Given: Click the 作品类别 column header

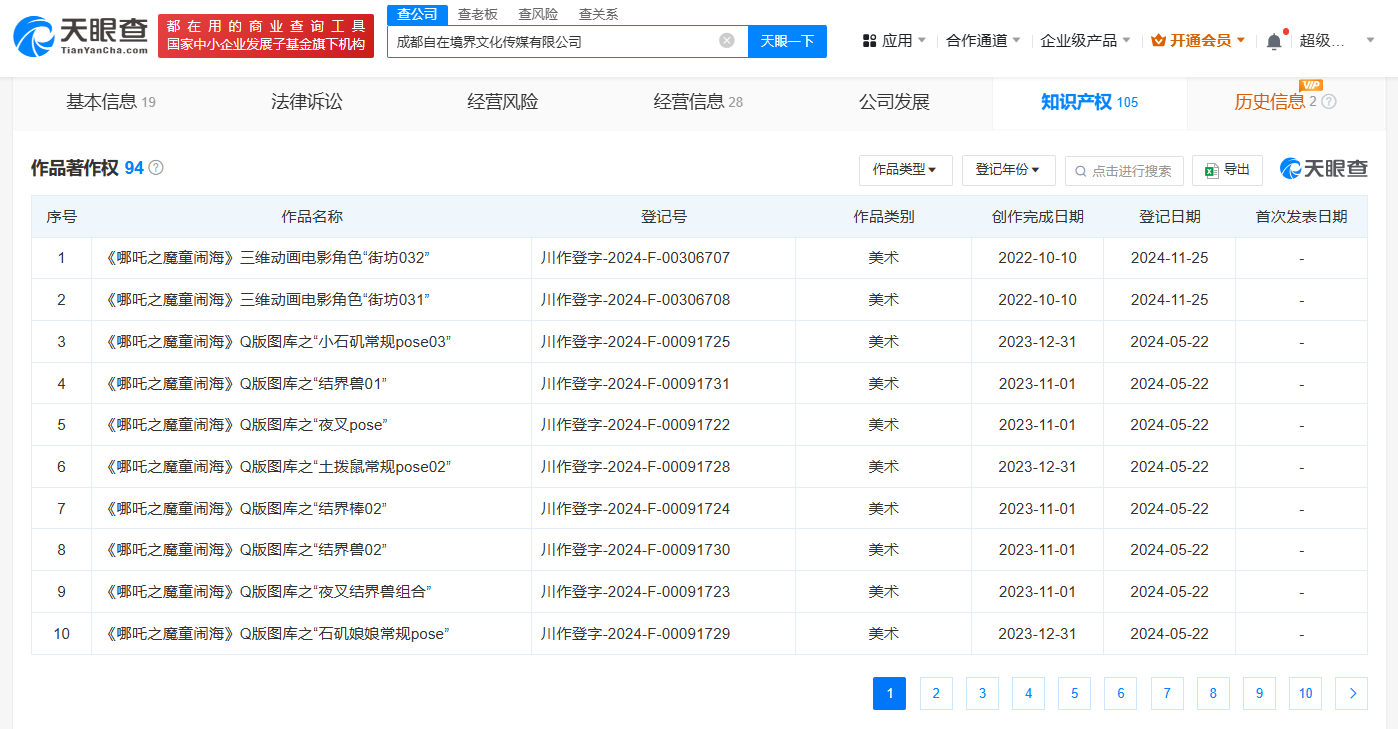Looking at the screenshot, I should (x=884, y=217).
